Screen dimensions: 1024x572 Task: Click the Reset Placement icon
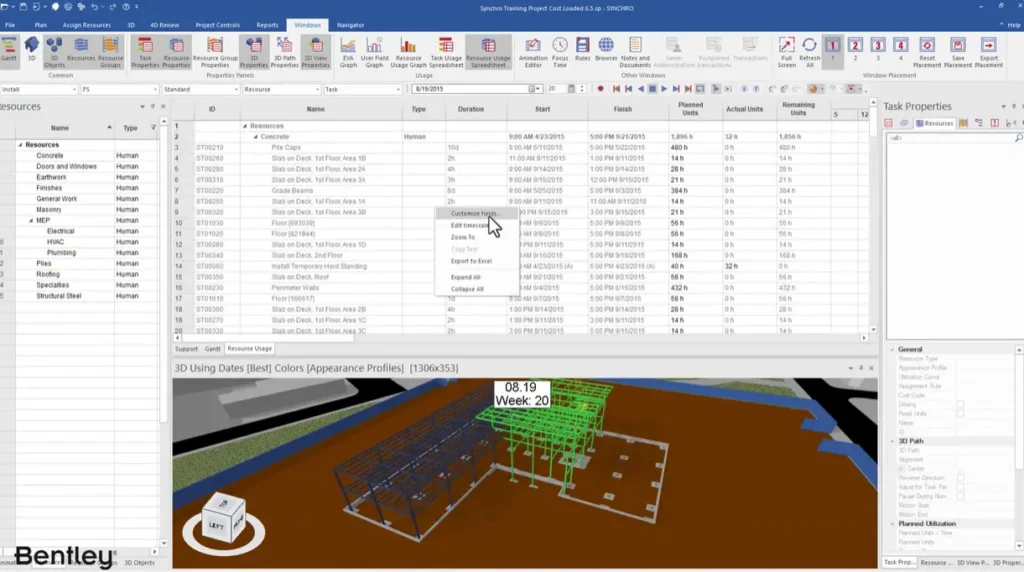[927, 52]
